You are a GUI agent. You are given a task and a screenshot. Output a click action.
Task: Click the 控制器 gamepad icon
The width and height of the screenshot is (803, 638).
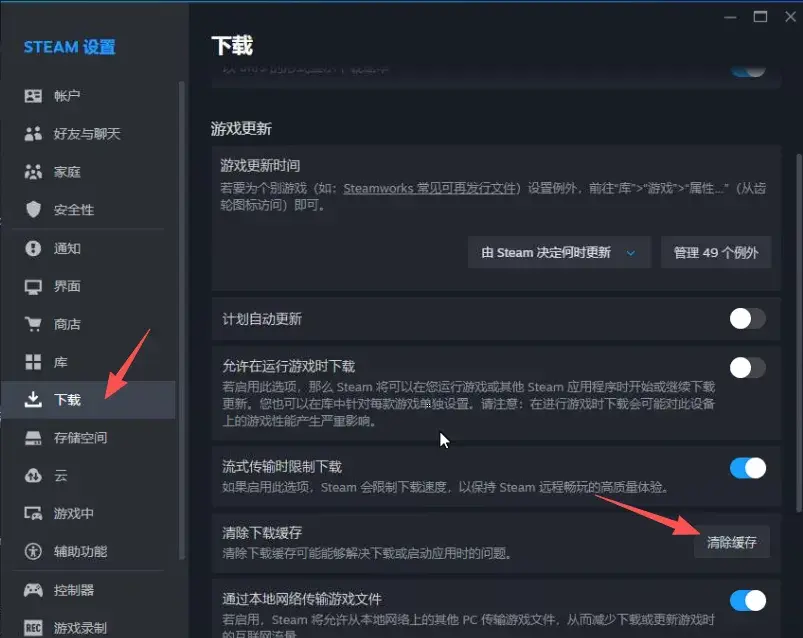[x=33, y=590]
